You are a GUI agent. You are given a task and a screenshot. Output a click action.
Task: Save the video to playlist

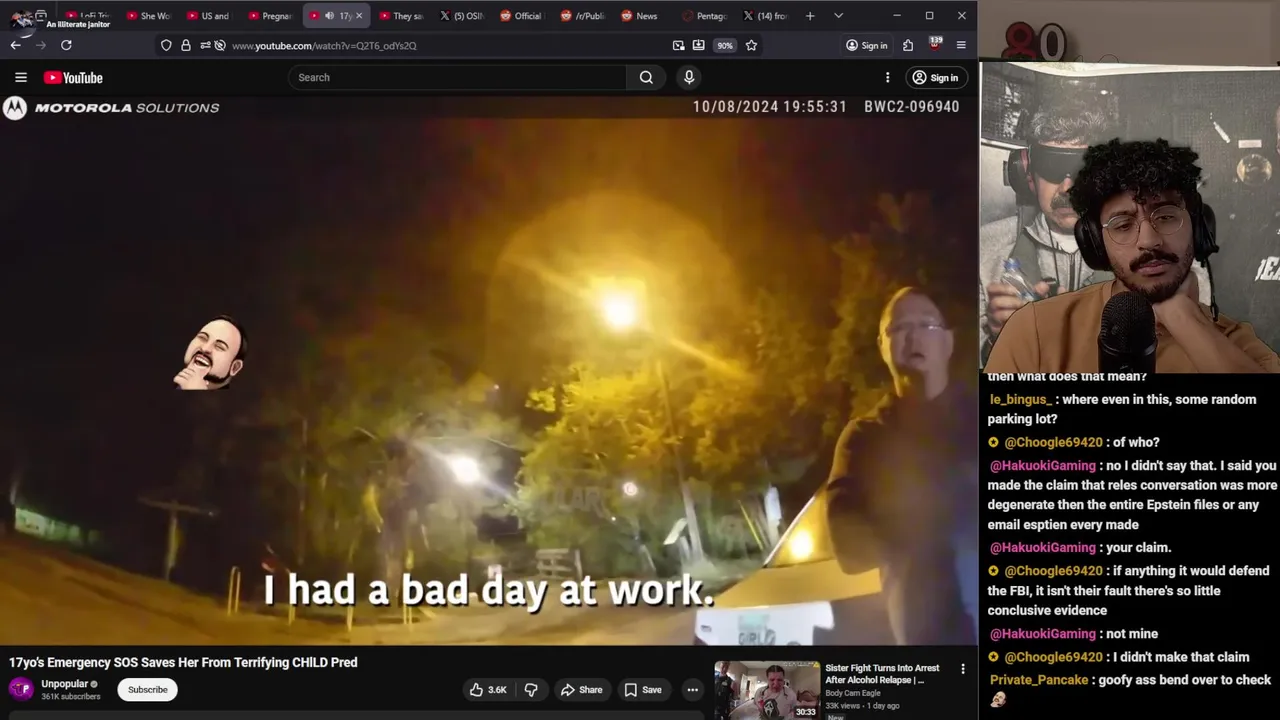[642, 690]
